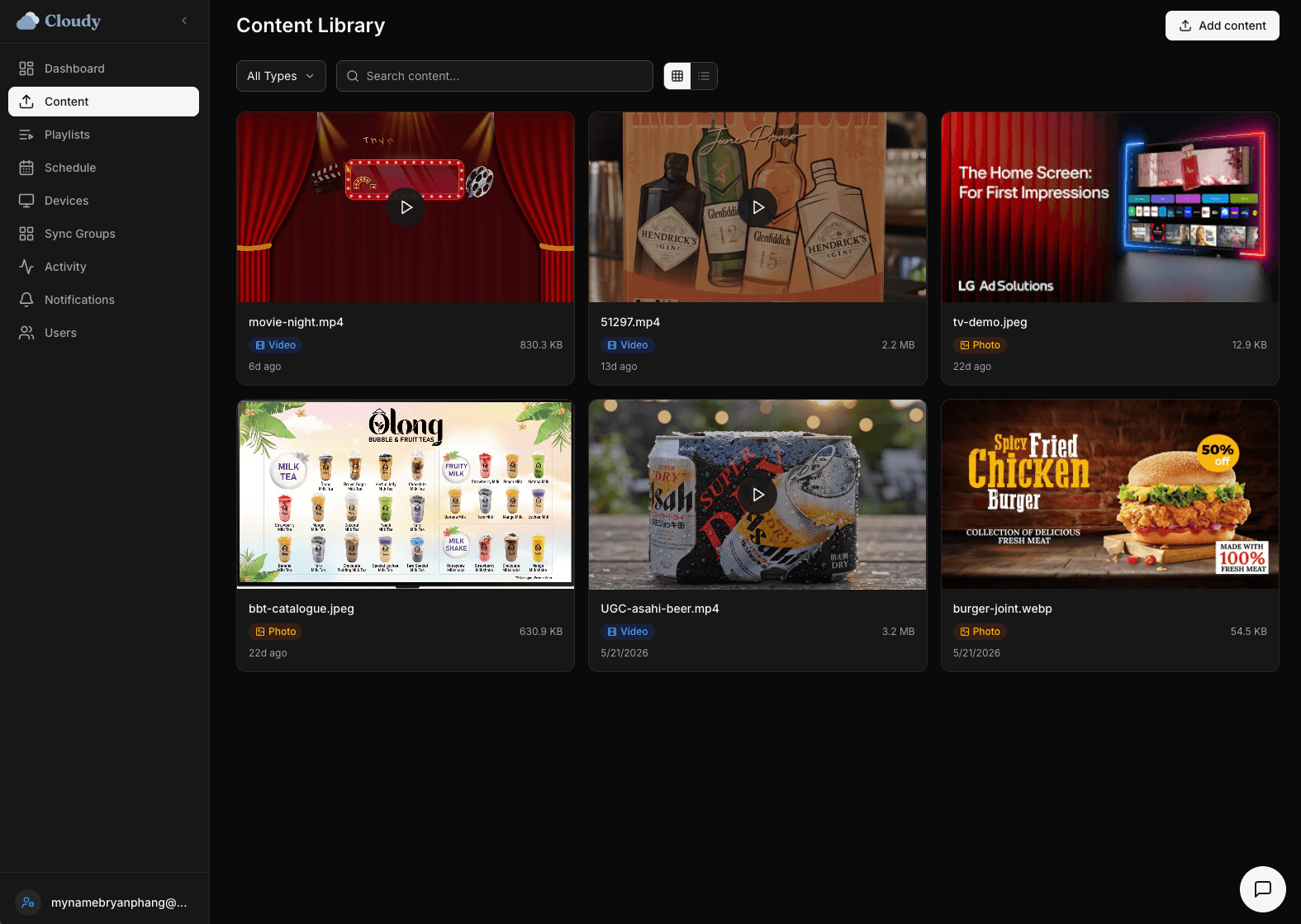This screenshot has width=1301, height=924.
Task: Click the UGC-asahi-beer.mp4 file name
Action: (660, 609)
